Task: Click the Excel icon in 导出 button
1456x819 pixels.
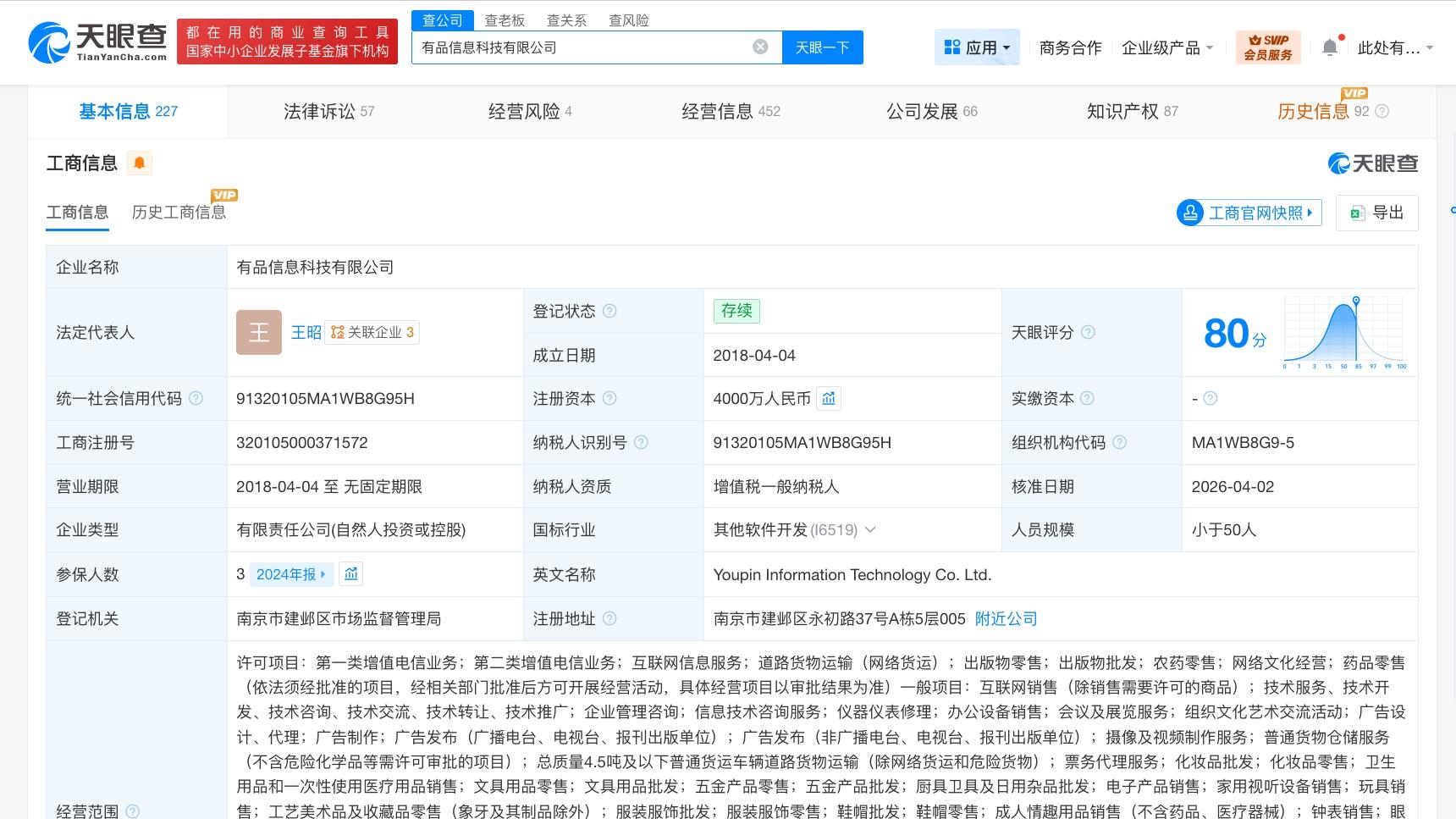Action: pos(1356,213)
